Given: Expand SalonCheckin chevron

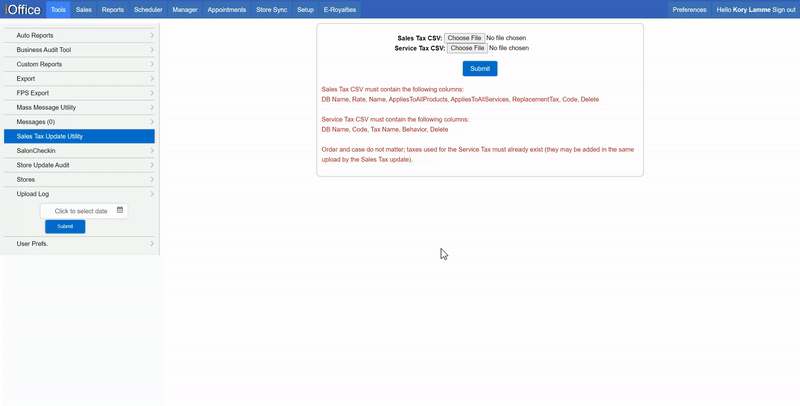Looking at the screenshot, I should point(152,150).
